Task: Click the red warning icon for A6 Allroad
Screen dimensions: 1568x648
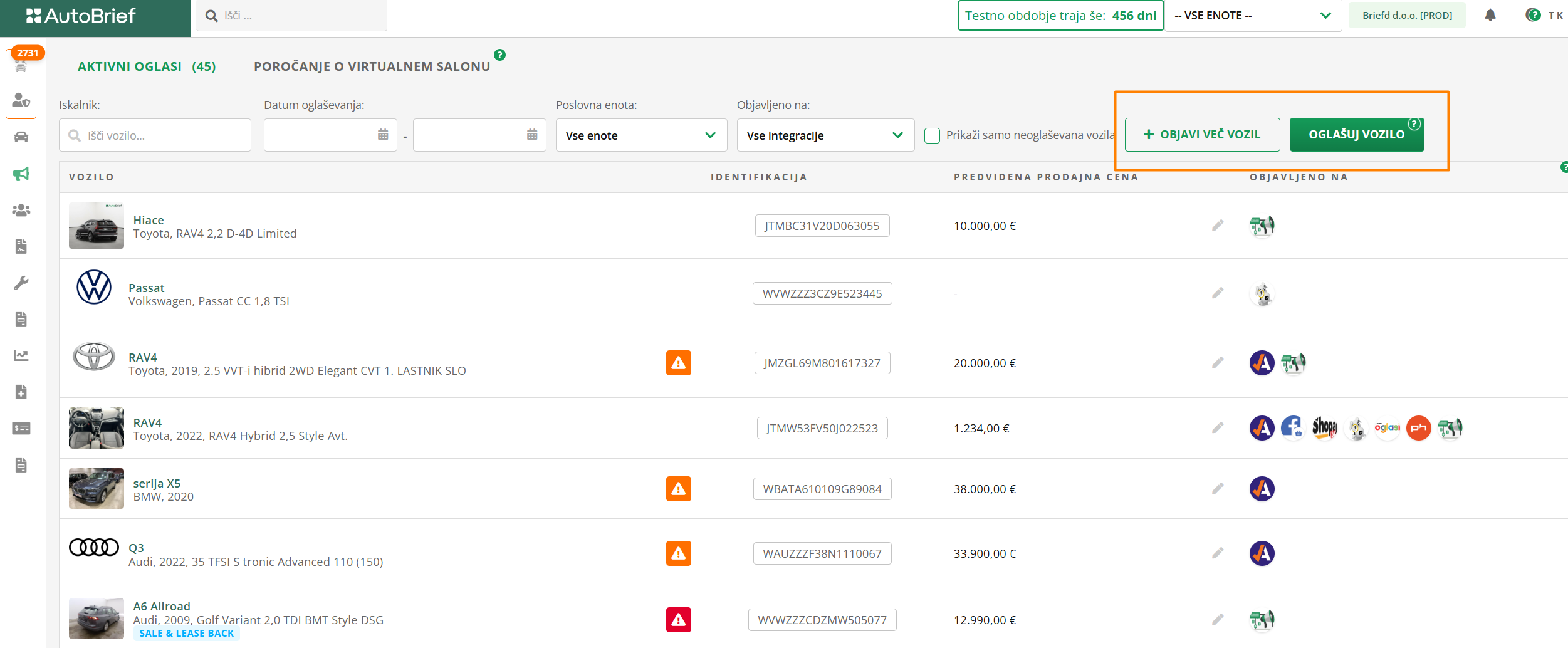Action: click(x=678, y=620)
